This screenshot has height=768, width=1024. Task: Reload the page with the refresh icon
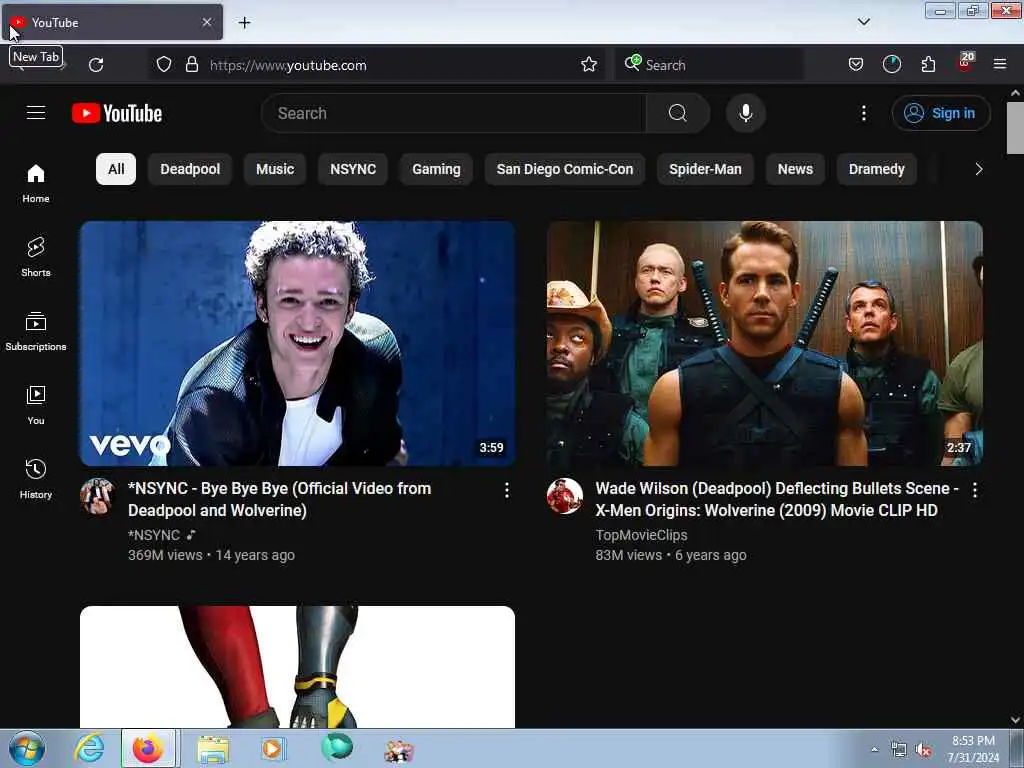(x=96, y=65)
